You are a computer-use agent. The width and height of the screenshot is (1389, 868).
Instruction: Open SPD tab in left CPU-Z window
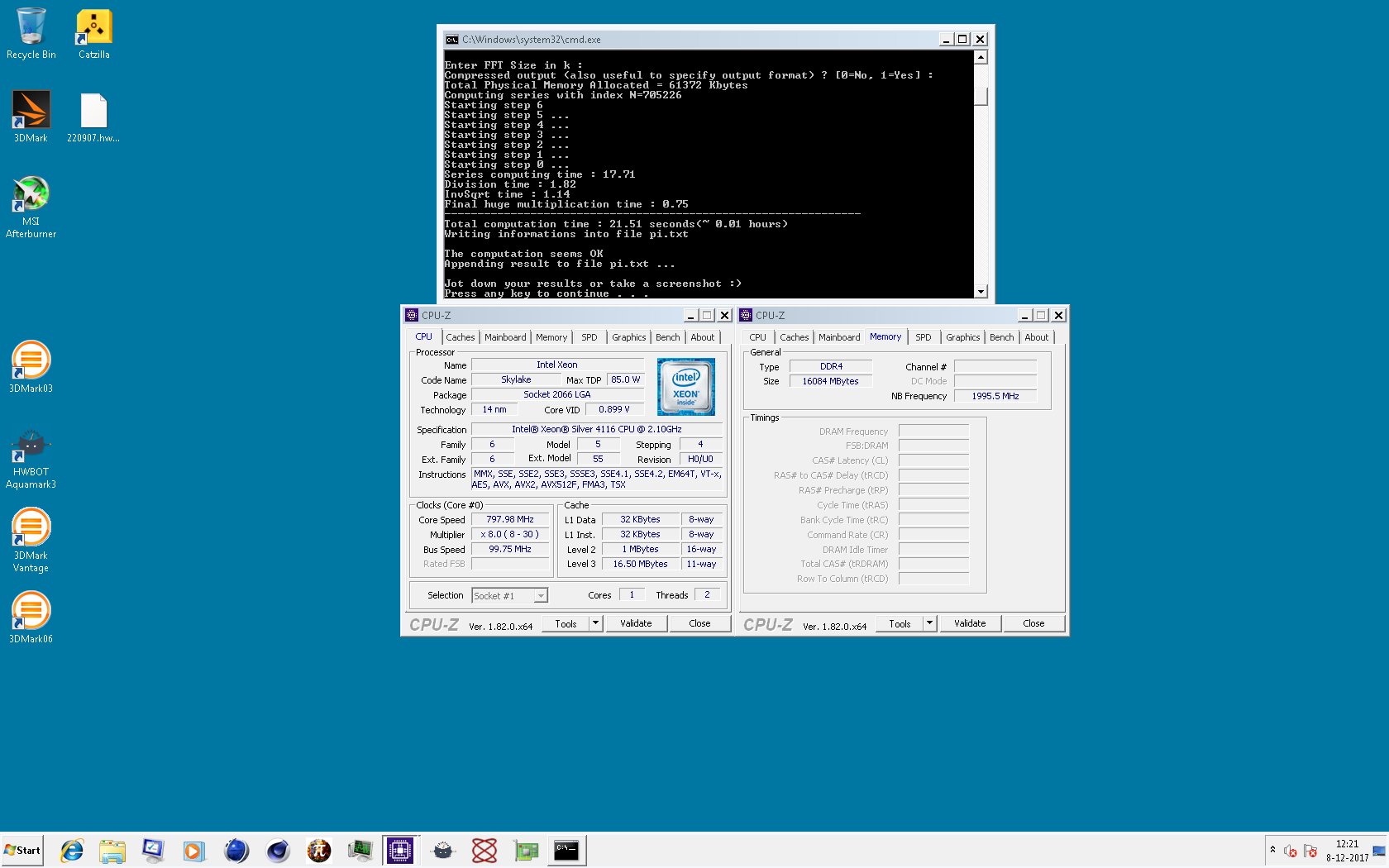[x=589, y=337]
